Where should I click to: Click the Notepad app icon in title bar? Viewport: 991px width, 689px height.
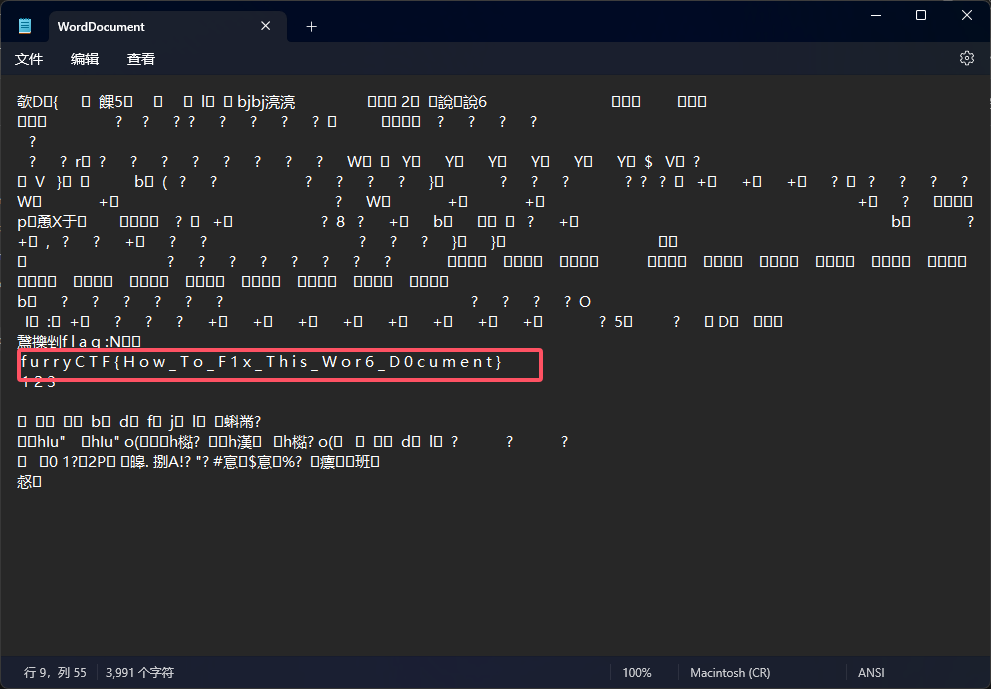tap(25, 27)
